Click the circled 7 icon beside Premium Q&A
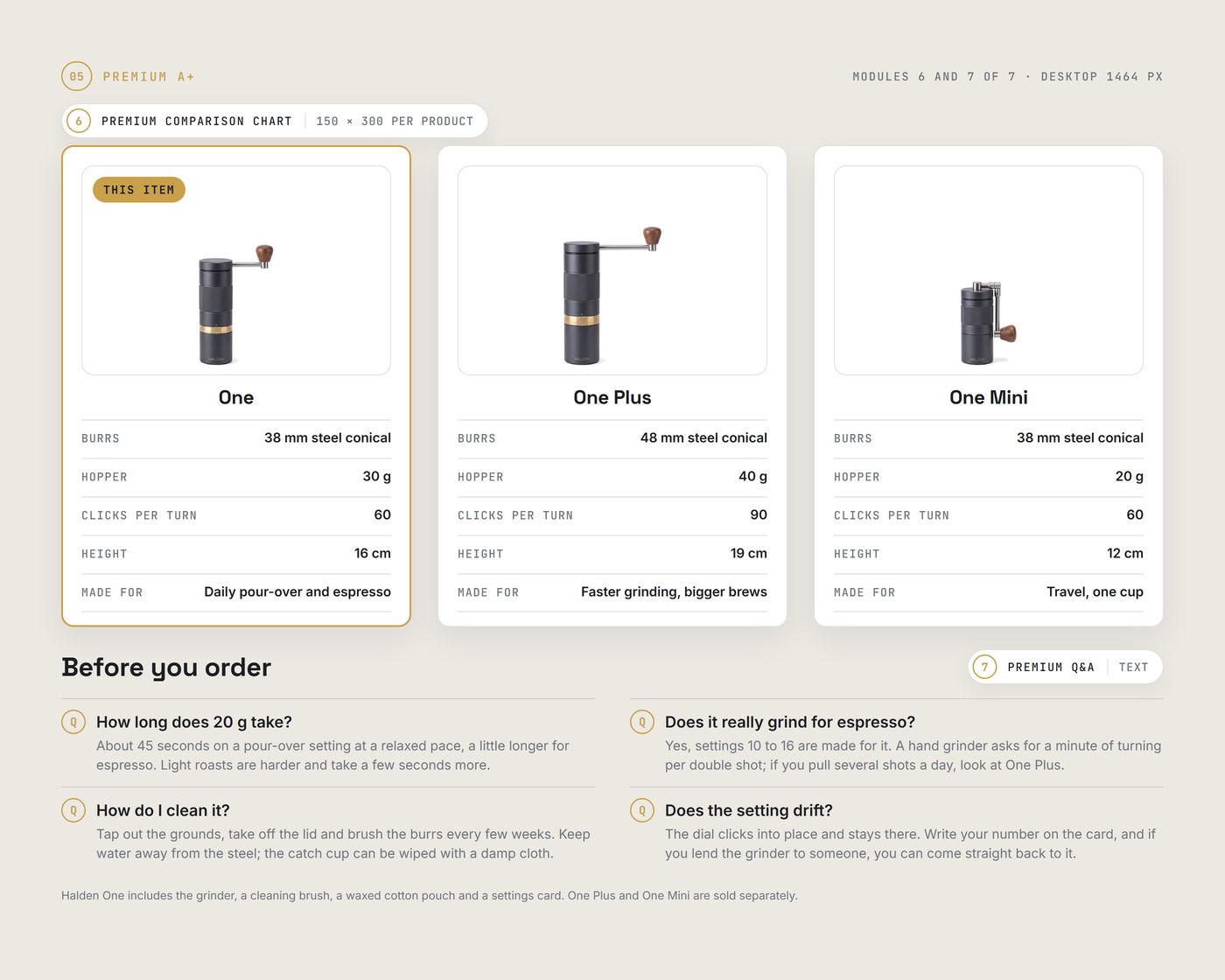Image resolution: width=1225 pixels, height=980 pixels. tap(984, 667)
